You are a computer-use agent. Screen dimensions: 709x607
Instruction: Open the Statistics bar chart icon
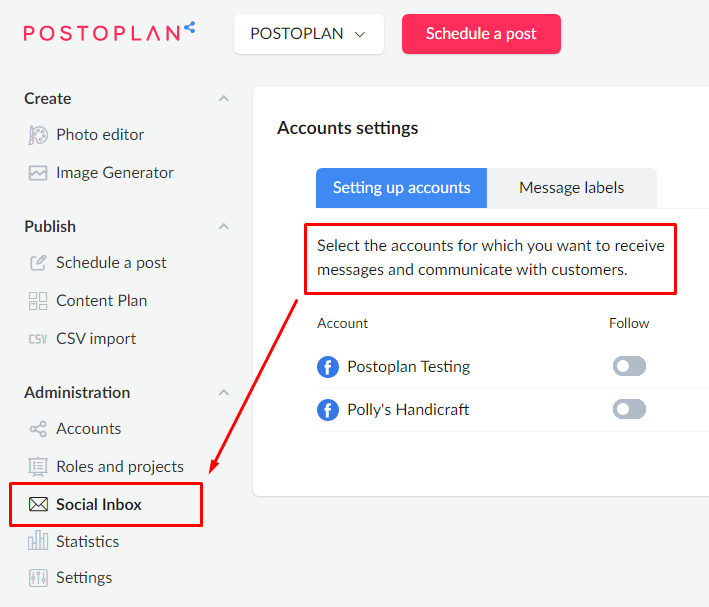[x=38, y=541]
